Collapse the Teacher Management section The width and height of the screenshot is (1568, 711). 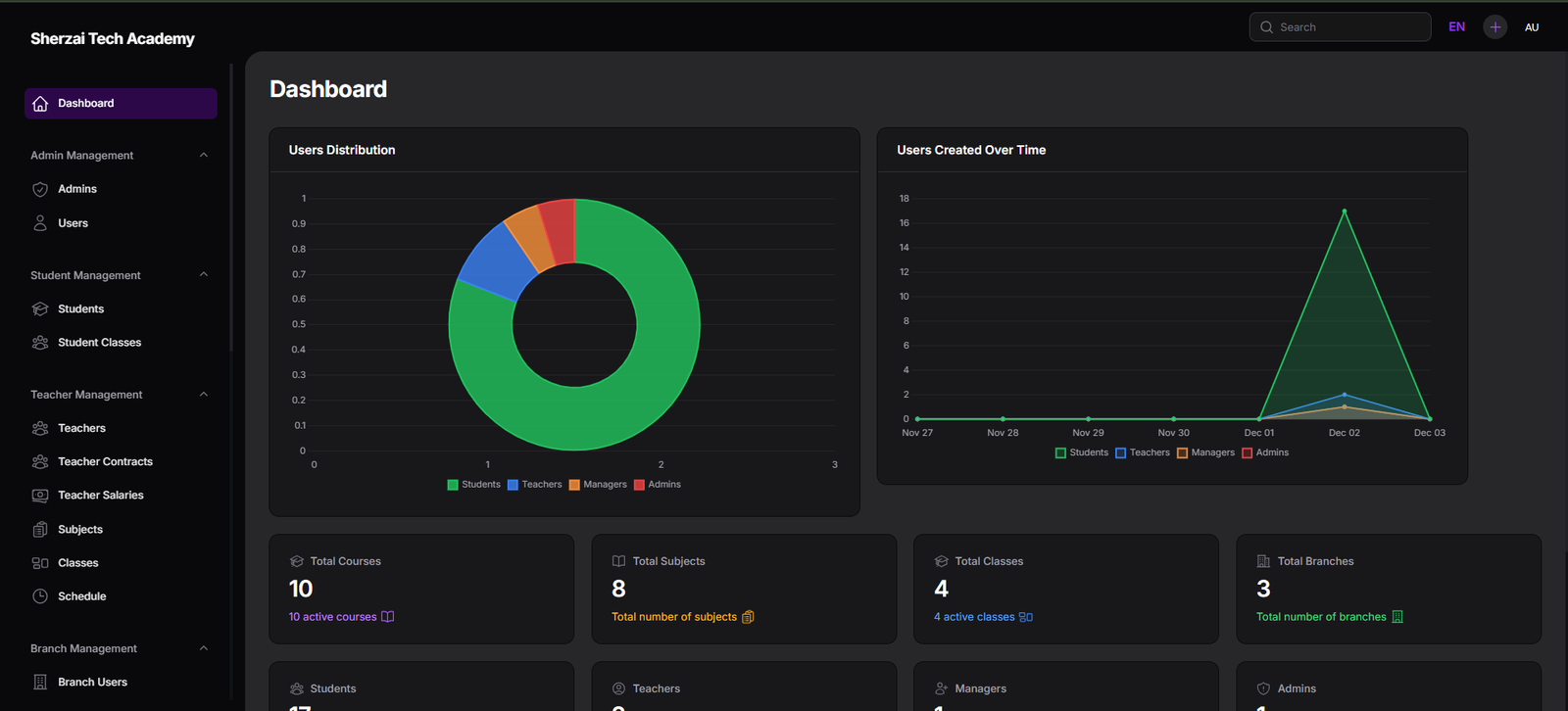[204, 395]
